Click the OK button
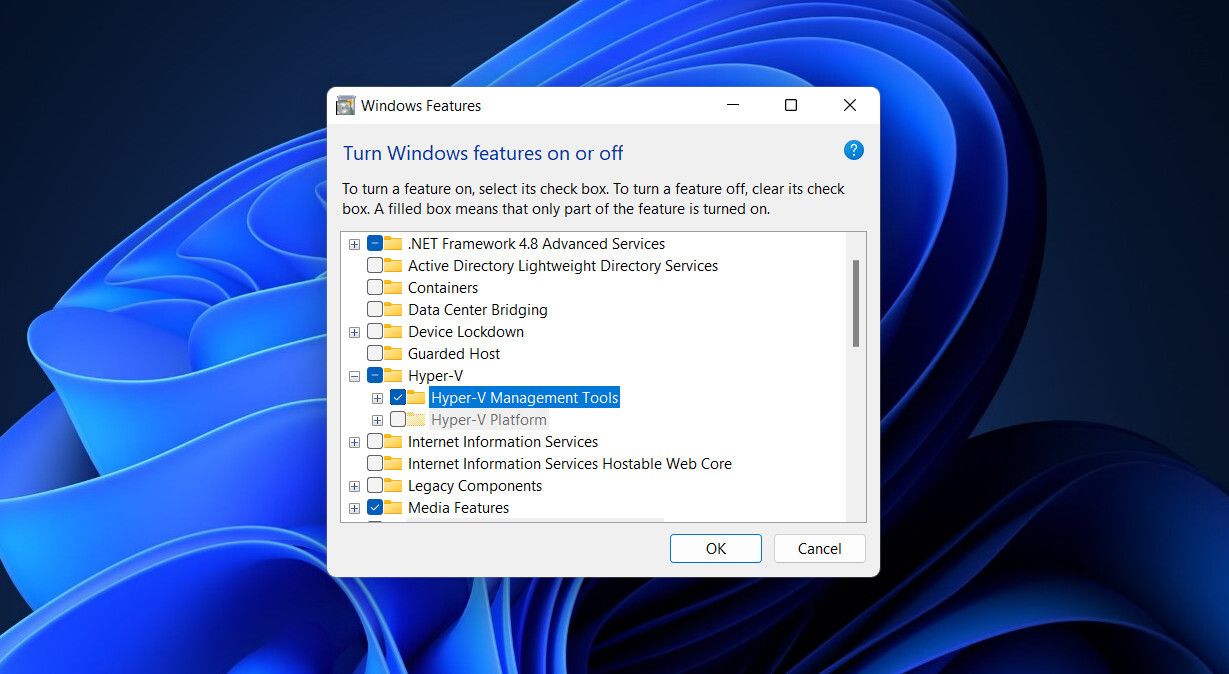The image size is (1229, 674). coord(715,548)
